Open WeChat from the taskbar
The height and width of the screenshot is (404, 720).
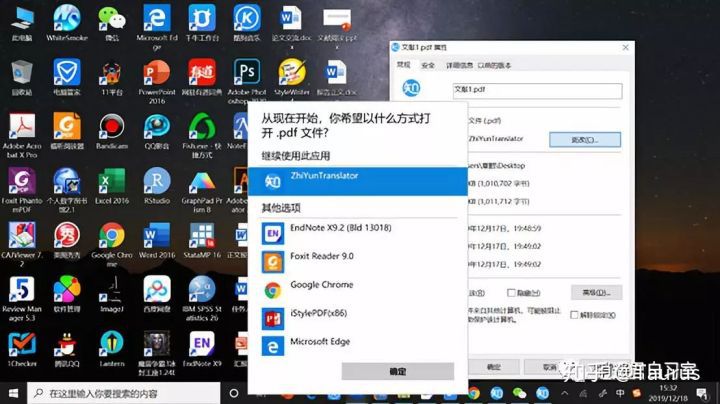519,393
